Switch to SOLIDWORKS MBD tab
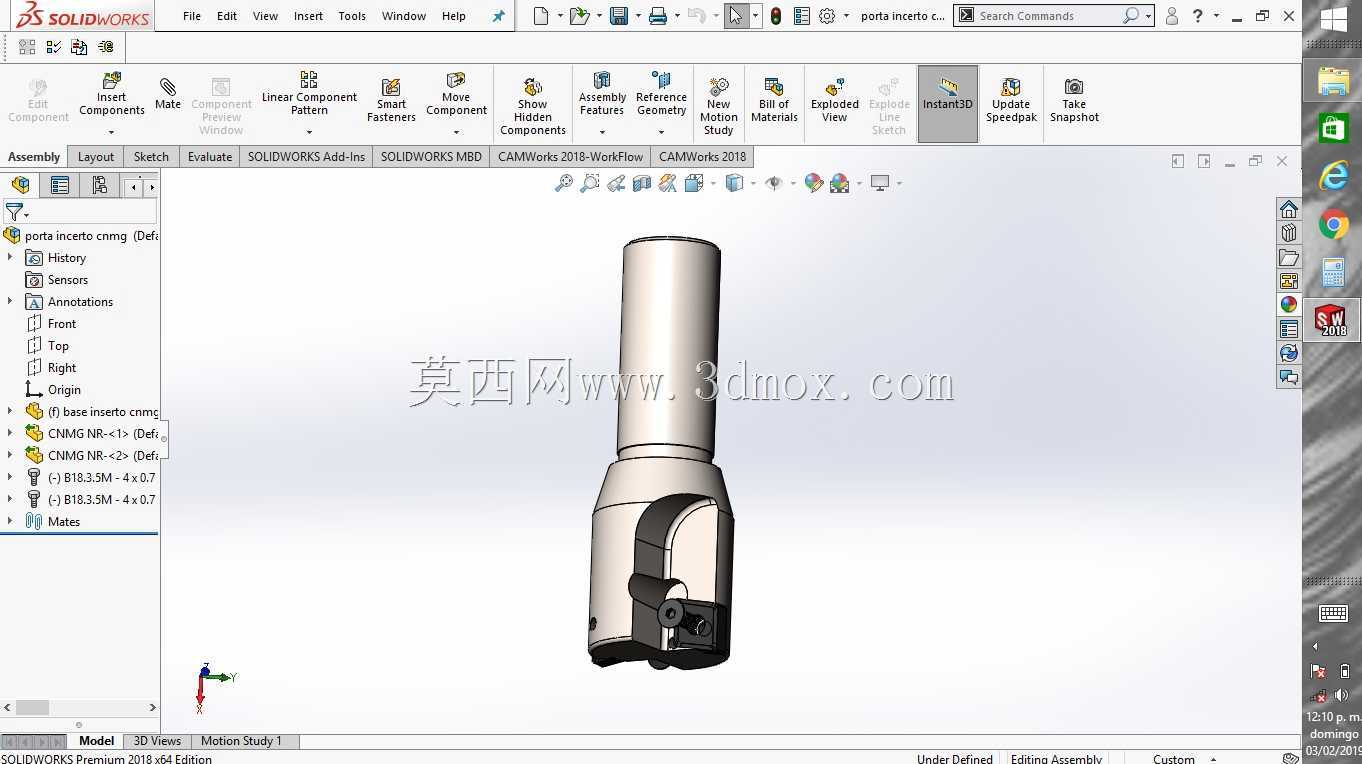Viewport: 1362px width, 764px height. [431, 157]
